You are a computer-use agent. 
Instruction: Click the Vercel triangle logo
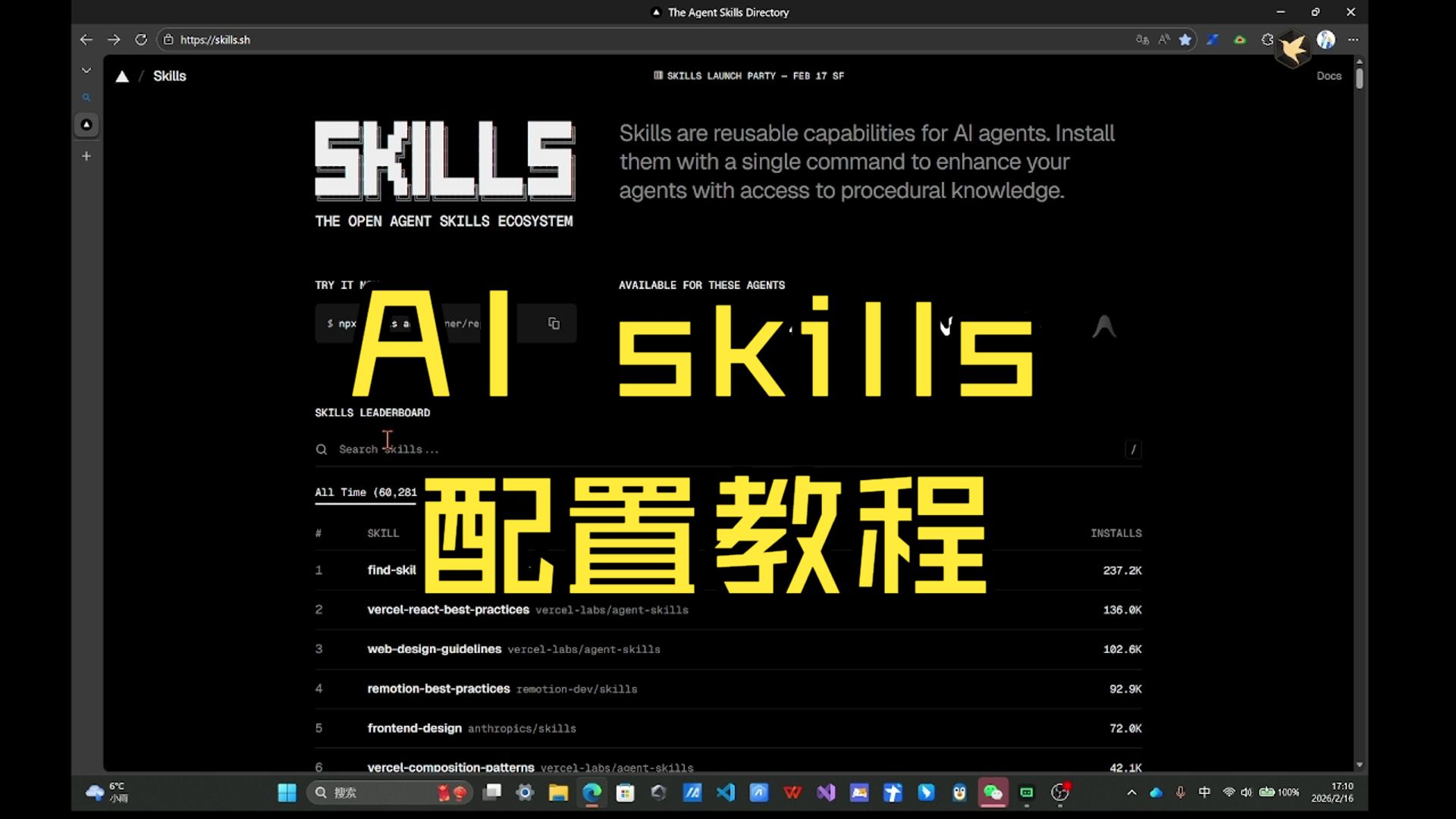click(x=122, y=76)
